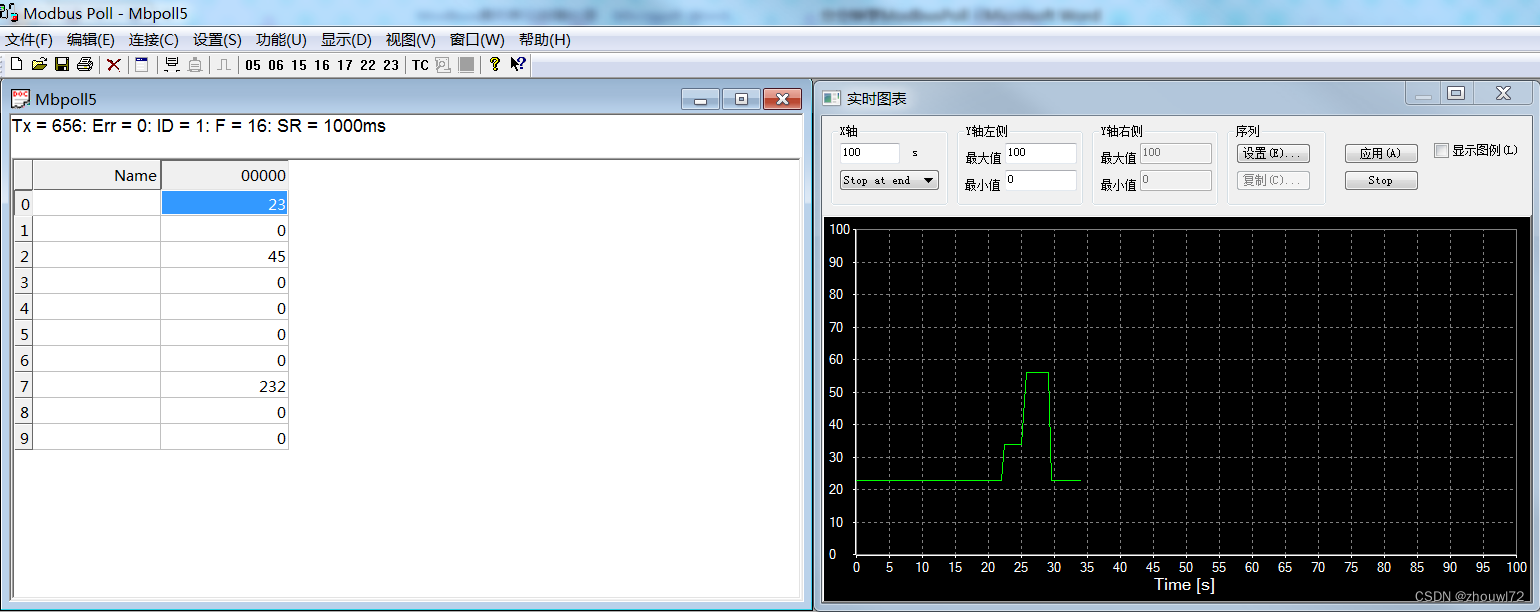Select function 17 in toolbar
This screenshot has height=612, width=1540.
(345, 65)
